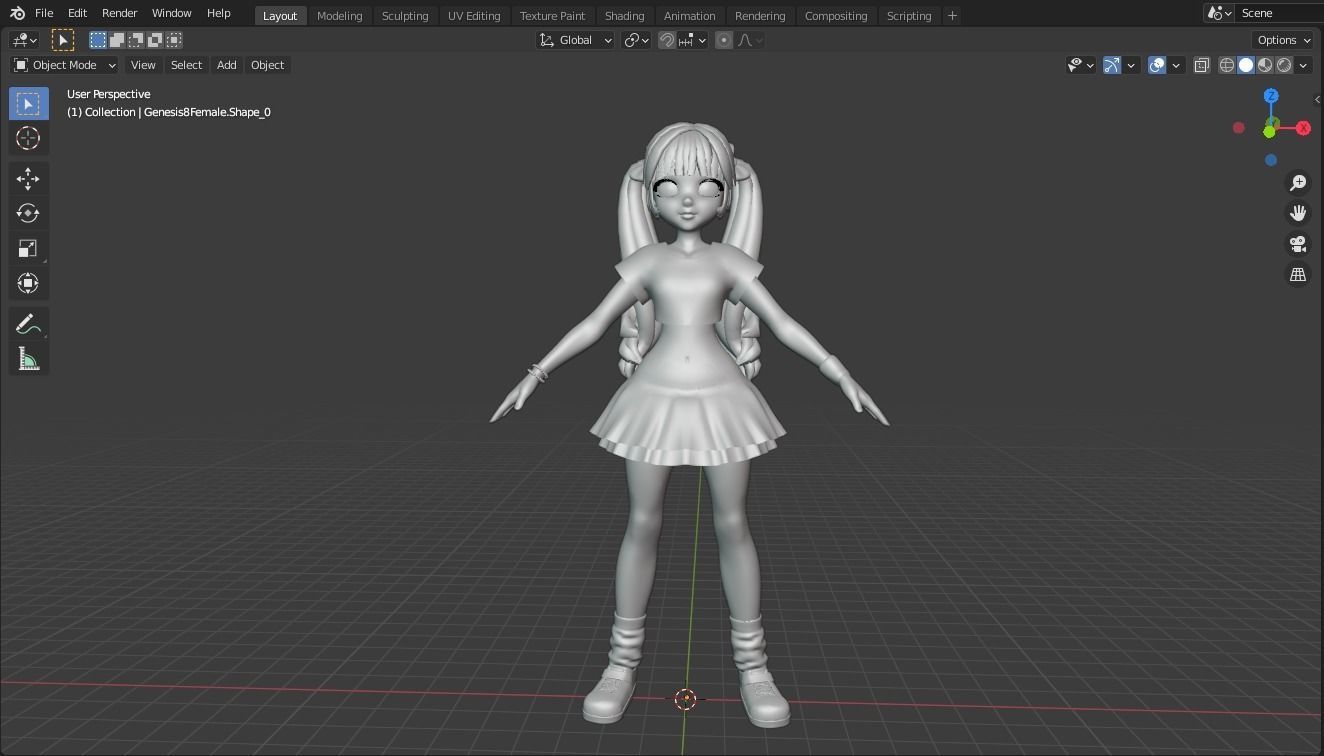Enable wireframe viewport shading

click(1226, 64)
